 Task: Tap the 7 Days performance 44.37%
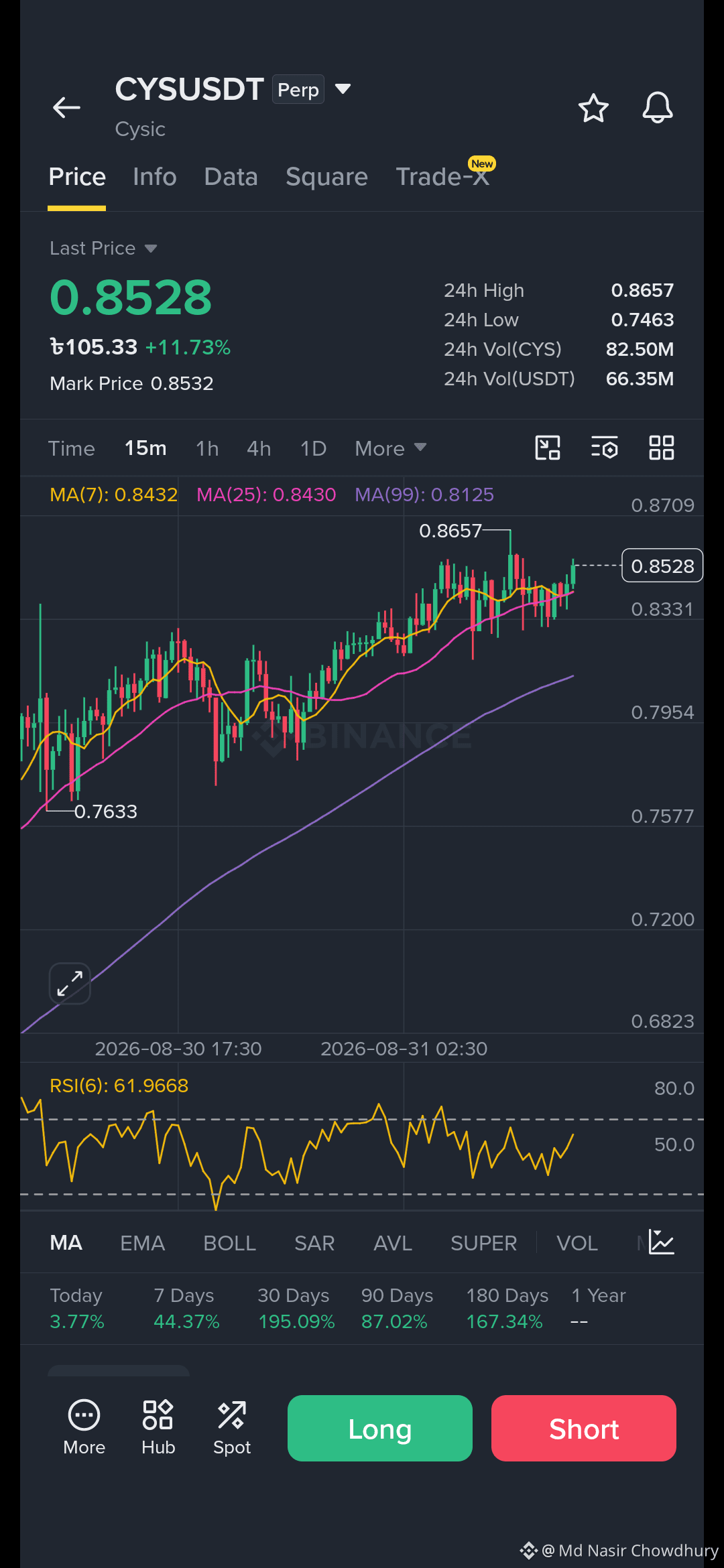click(186, 1321)
